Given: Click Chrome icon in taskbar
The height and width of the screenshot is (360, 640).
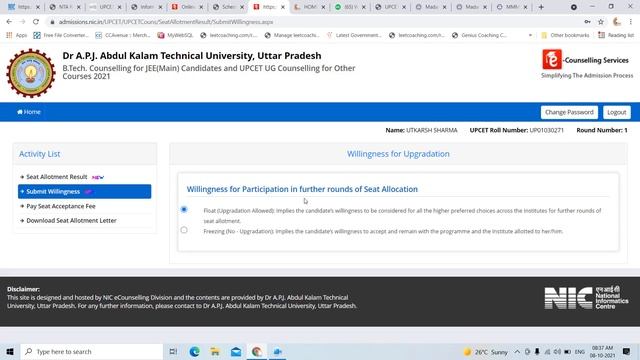Looking at the screenshot, I should [x=257, y=351].
